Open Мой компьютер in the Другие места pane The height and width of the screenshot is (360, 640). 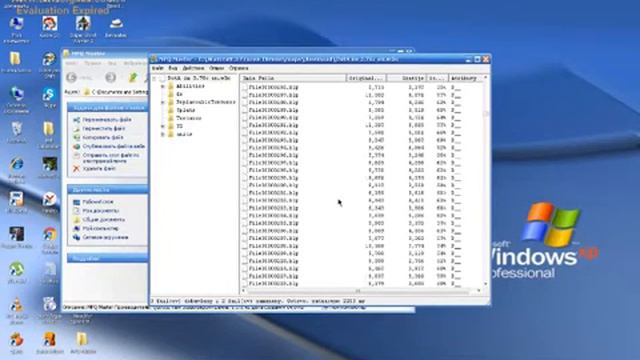coord(100,229)
